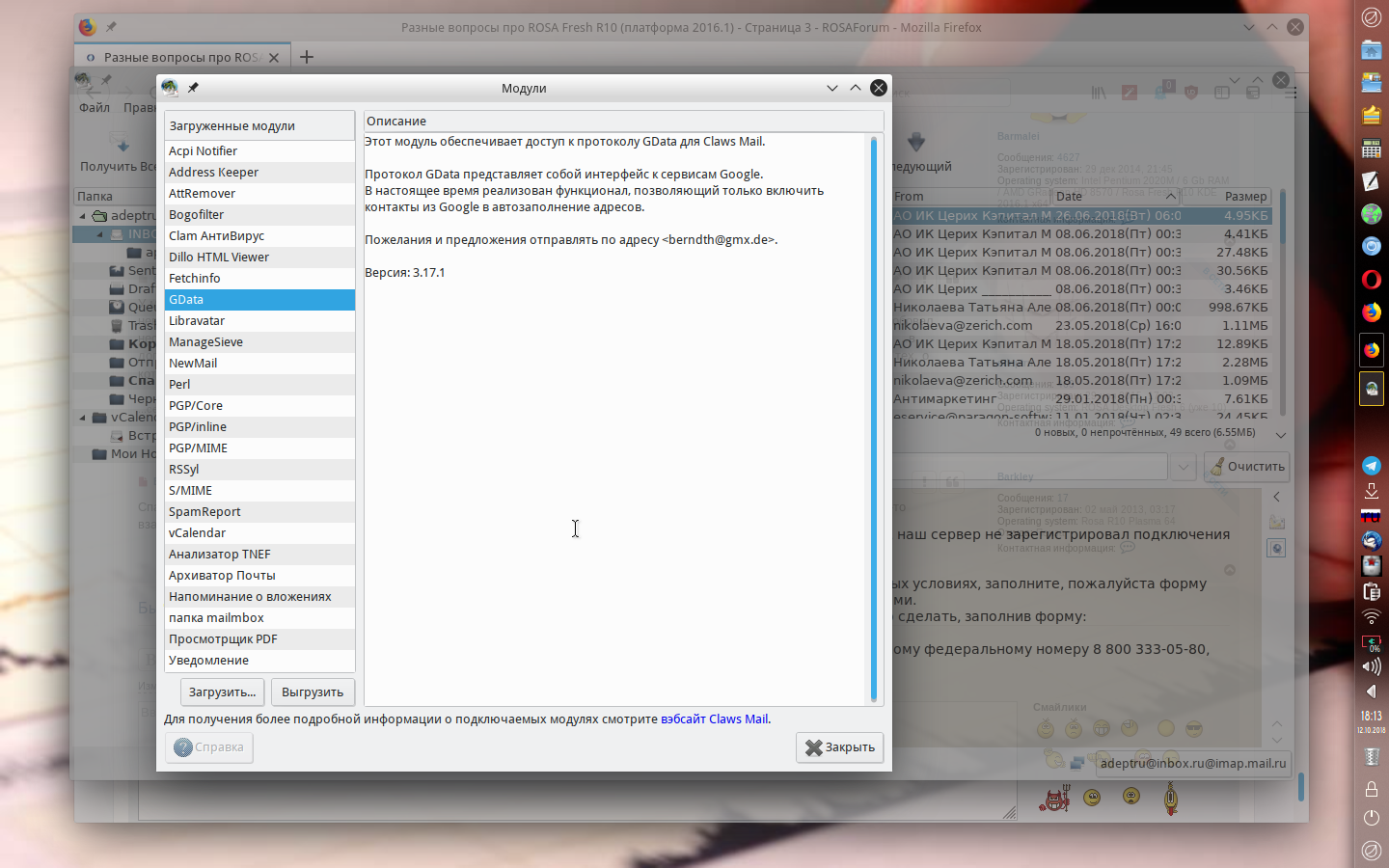The width and height of the screenshot is (1389, 868).
Task: Switch keyboard layout via the RU flag
Action: point(1371,516)
